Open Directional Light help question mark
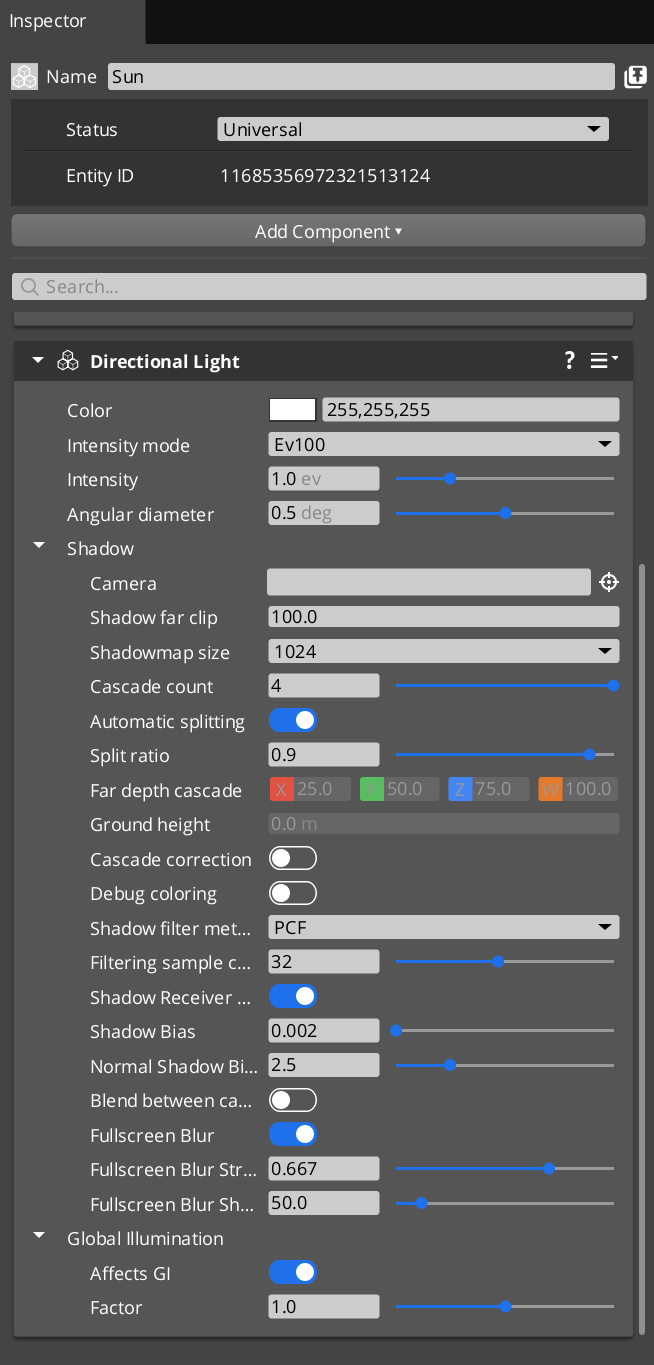Image resolution: width=654 pixels, height=1365 pixels. tap(569, 361)
